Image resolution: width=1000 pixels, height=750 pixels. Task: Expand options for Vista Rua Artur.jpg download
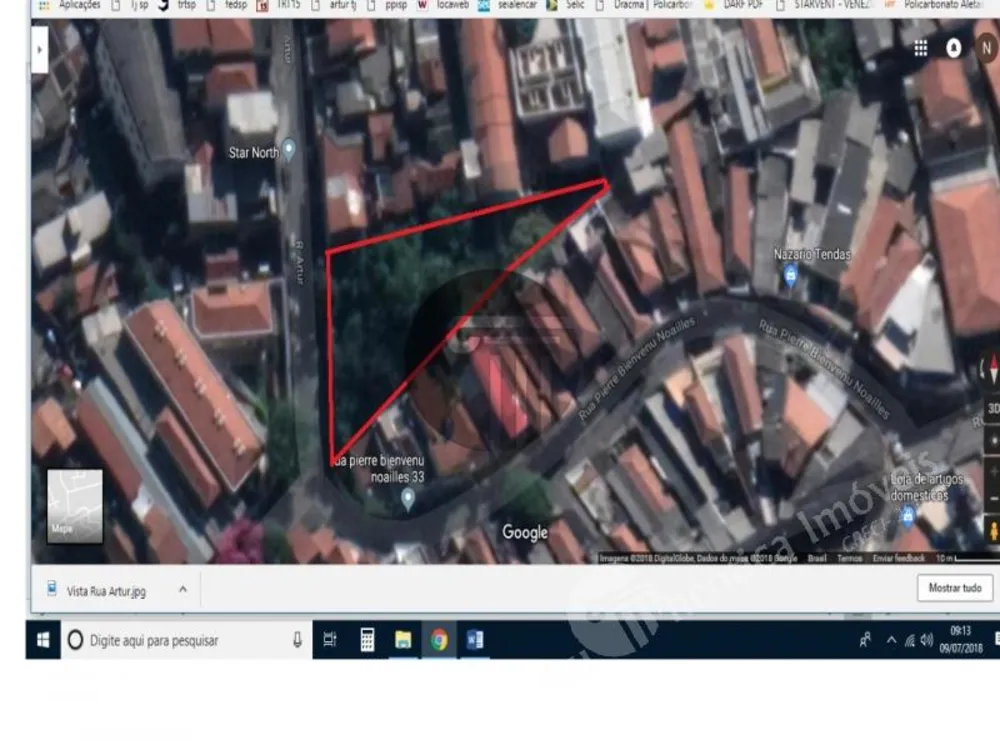(183, 589)
